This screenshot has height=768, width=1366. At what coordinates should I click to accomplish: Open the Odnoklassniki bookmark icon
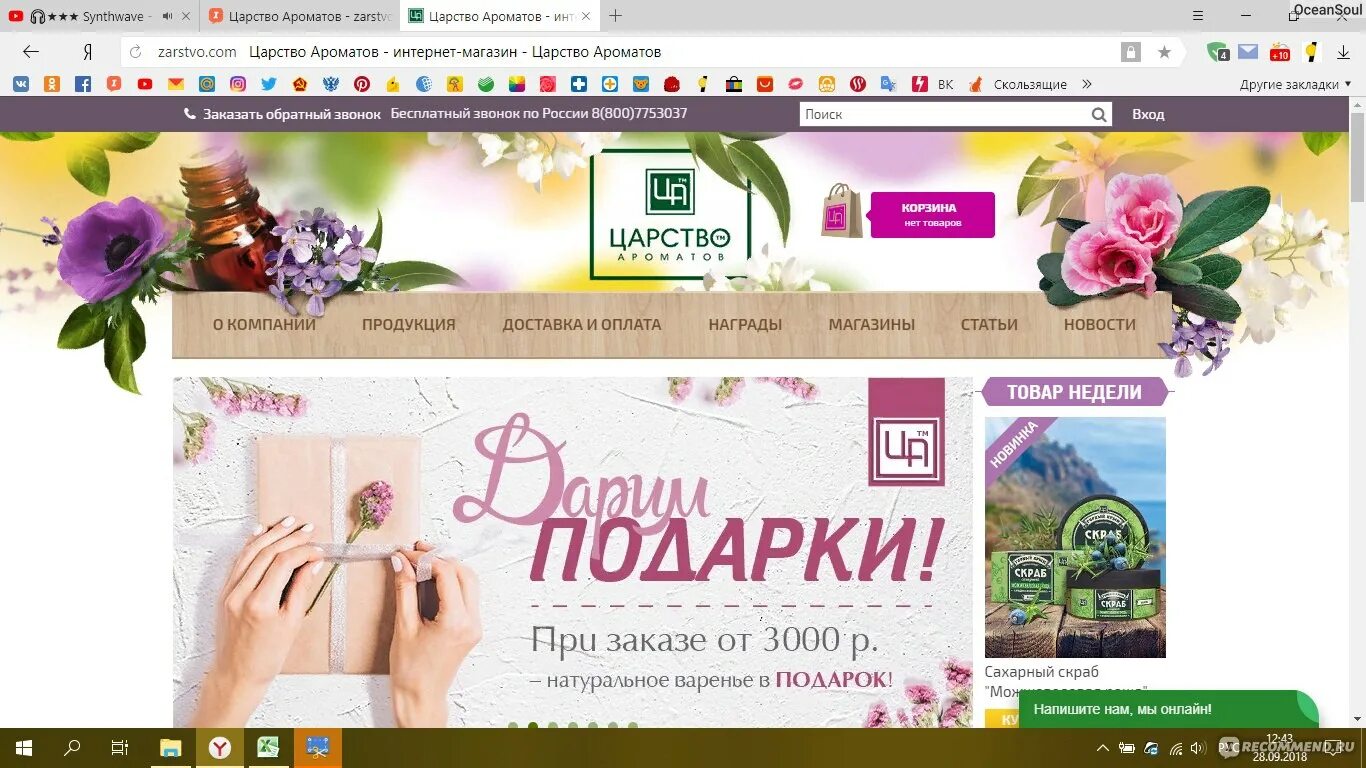[51, 84]
